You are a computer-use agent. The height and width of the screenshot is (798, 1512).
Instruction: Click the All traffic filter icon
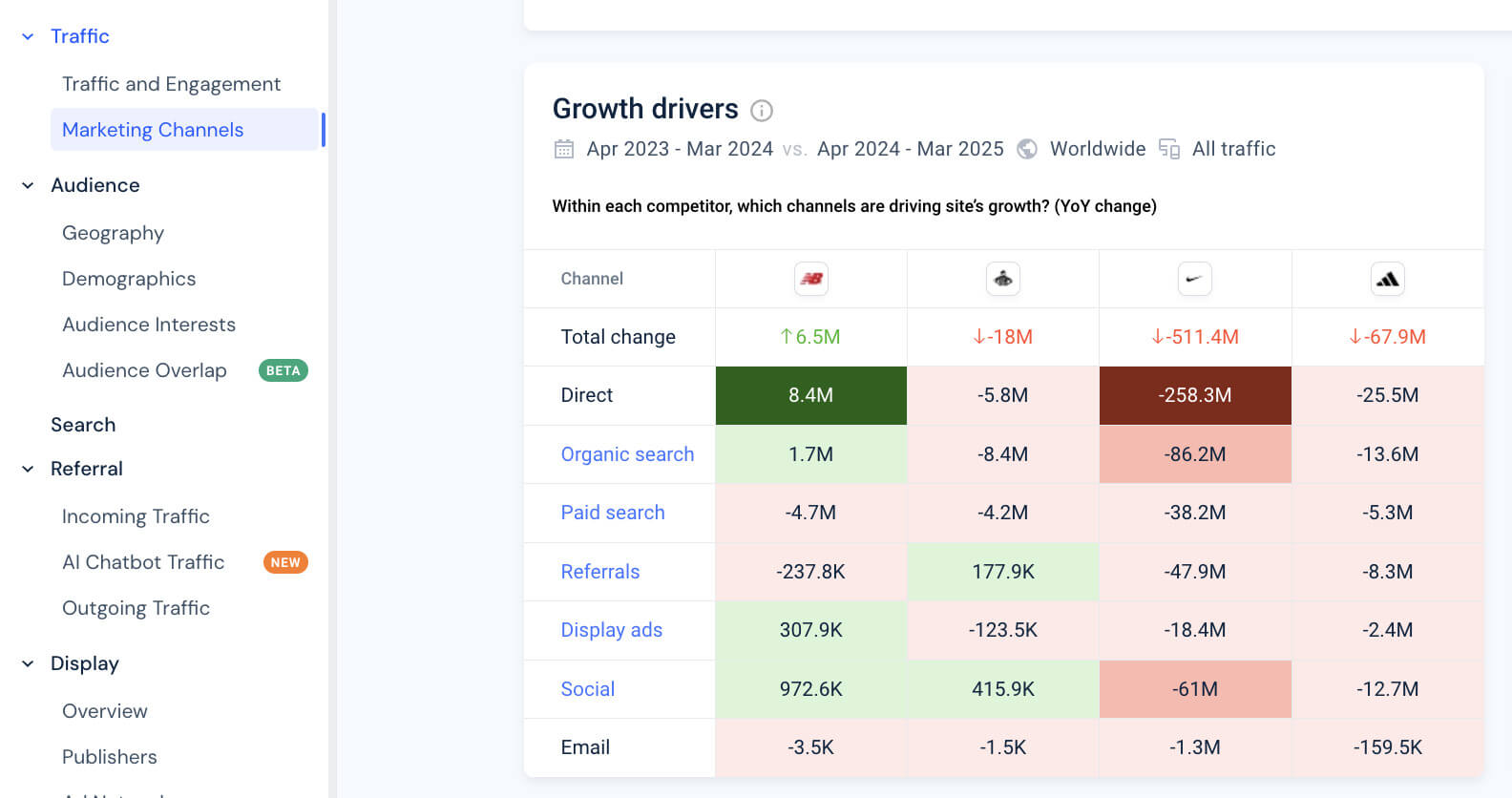click(1168, 149)
